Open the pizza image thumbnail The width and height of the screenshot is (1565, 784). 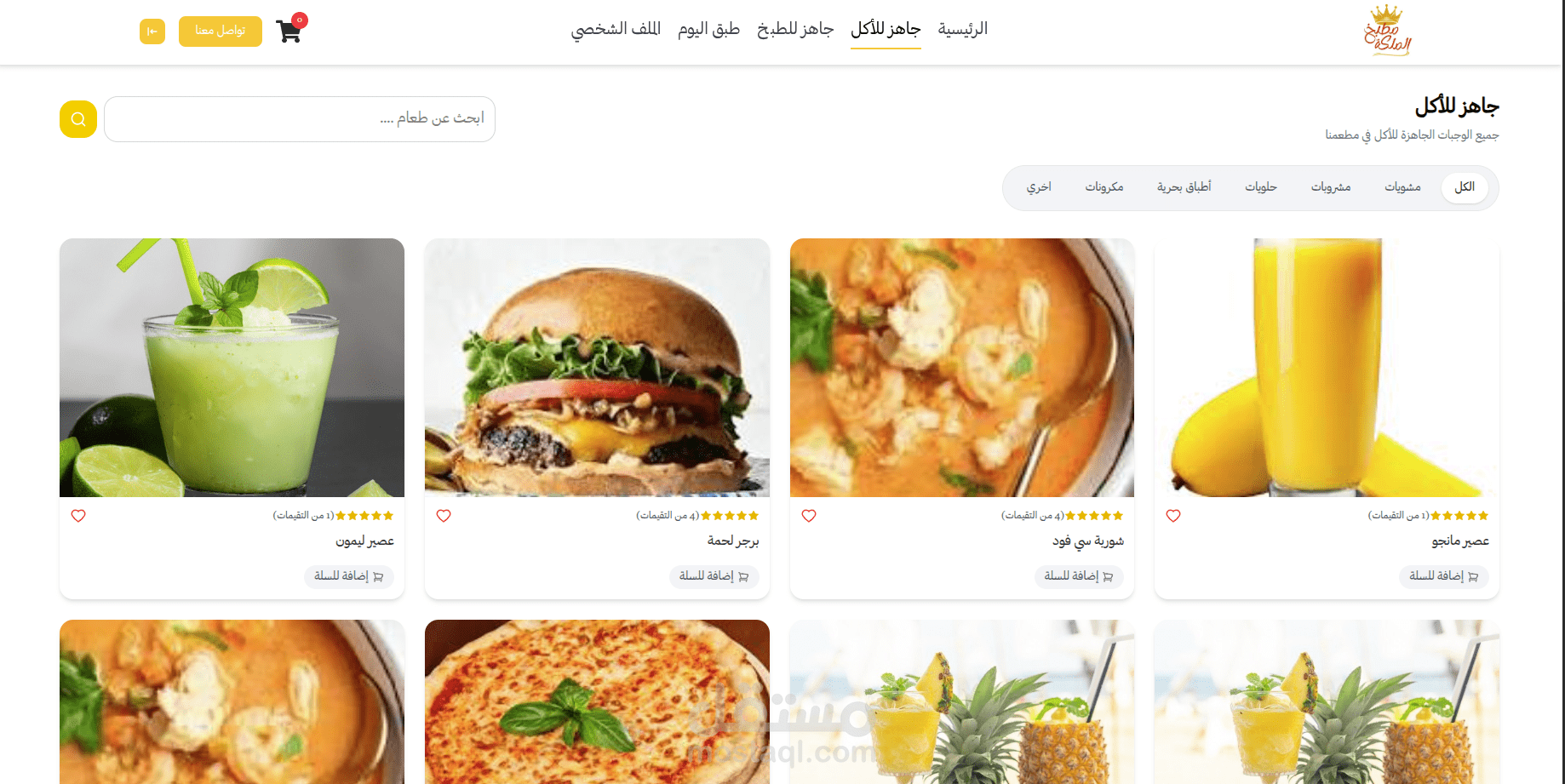point(597,701)
